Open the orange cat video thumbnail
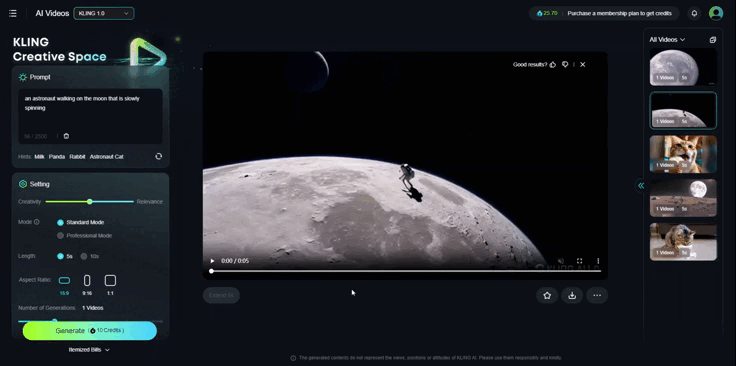 (x=683, y=154)
